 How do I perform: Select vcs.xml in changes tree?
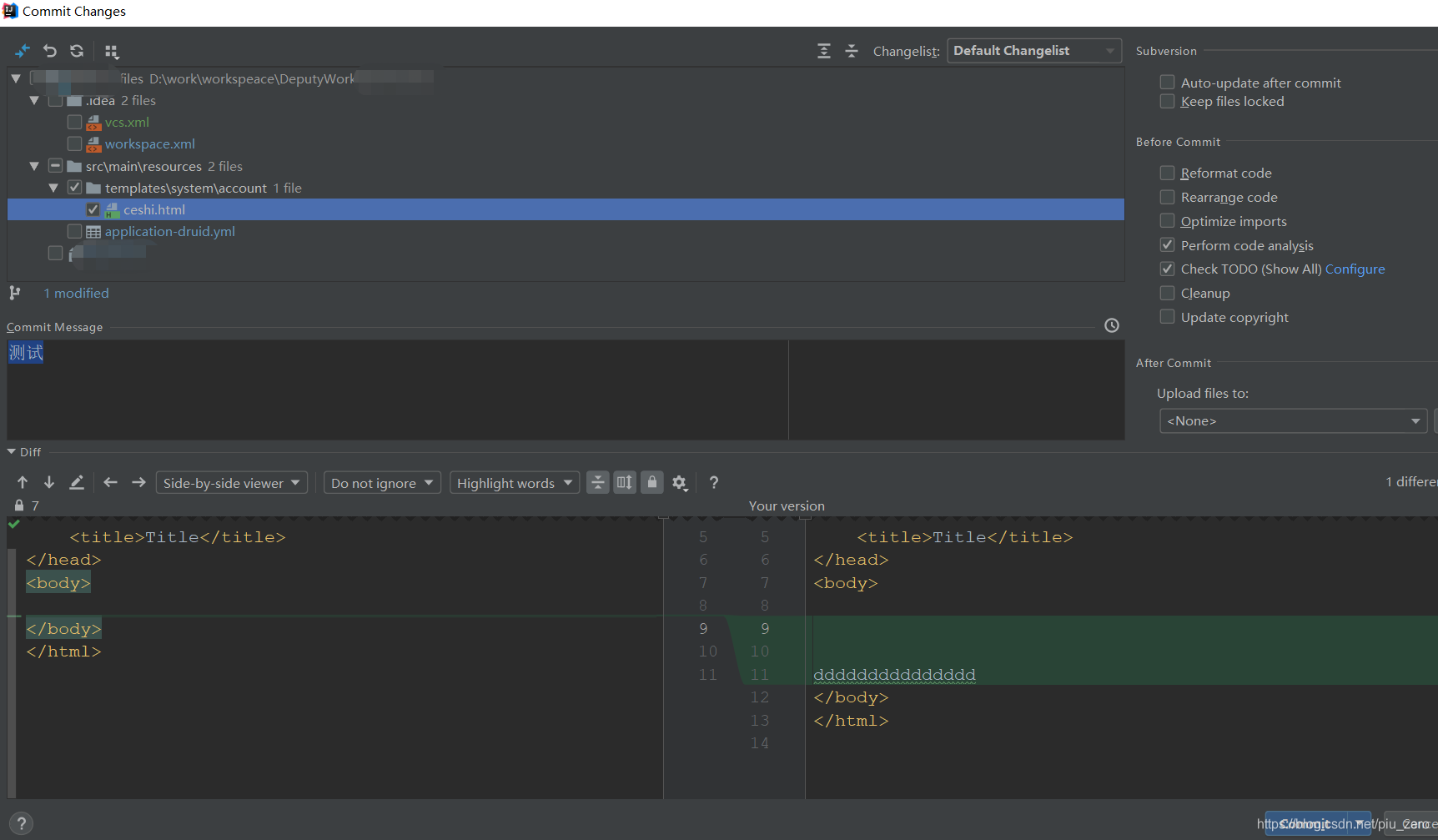coord(127,122)
